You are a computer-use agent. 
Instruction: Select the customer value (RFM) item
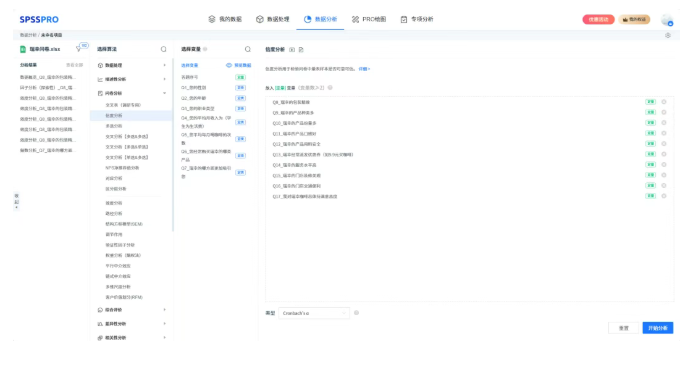click(124, 297)
